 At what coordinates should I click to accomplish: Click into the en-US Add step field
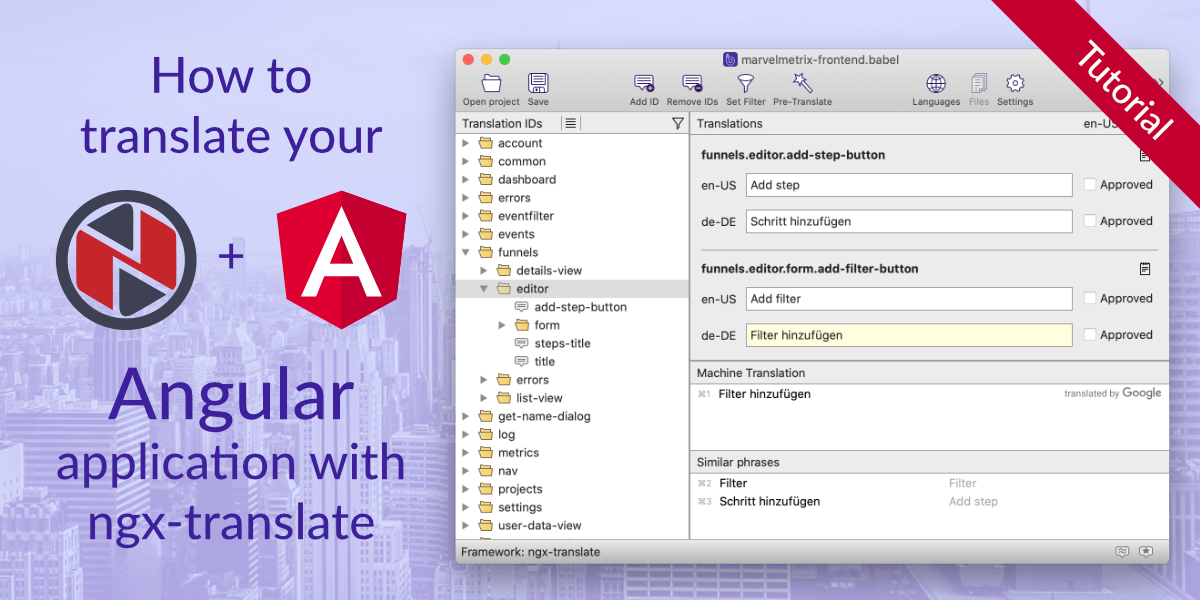tap(909, 185)
